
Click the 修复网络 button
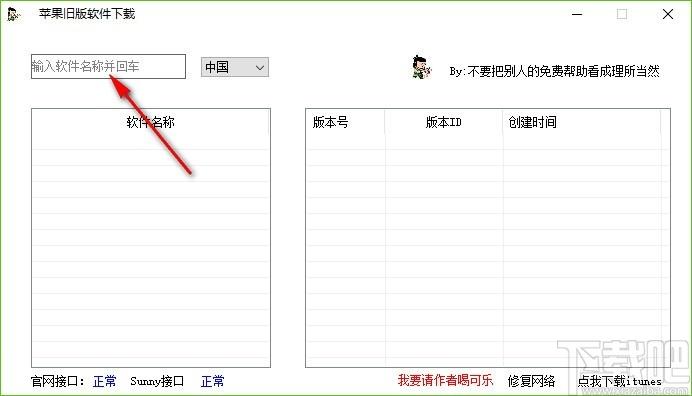tap(531, 381)
